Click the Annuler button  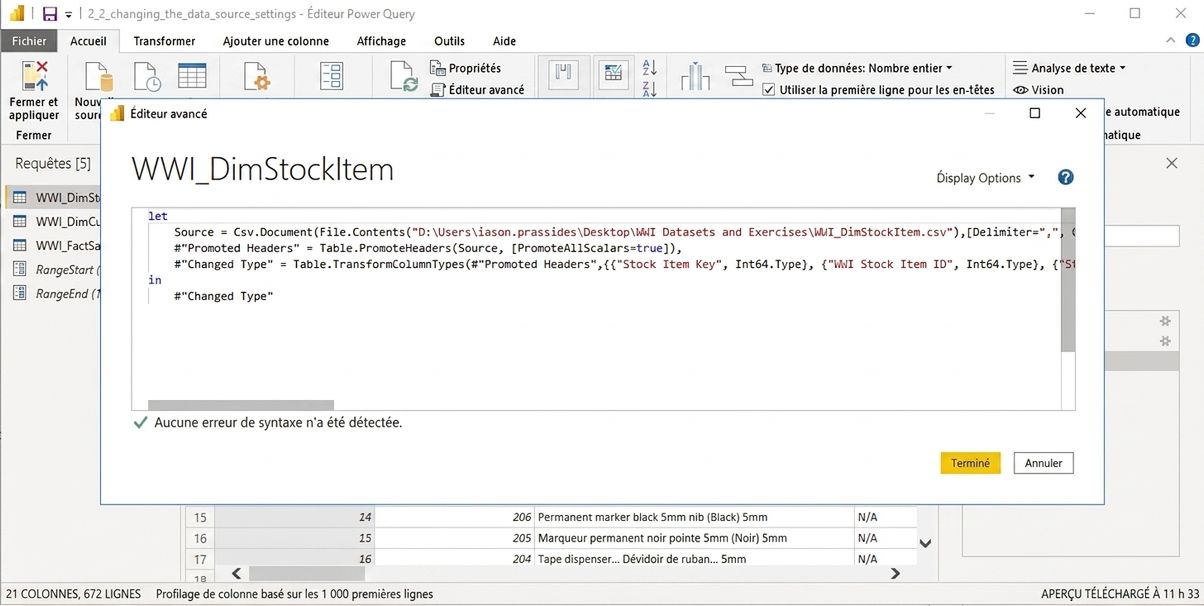(1044, 463)
